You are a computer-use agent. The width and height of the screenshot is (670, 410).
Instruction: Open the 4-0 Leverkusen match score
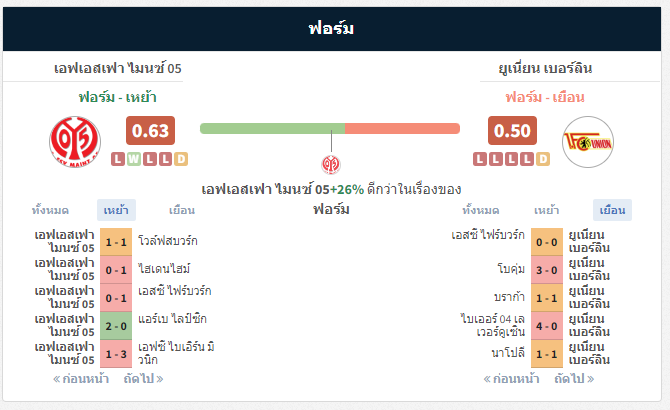tap(547, 326)
